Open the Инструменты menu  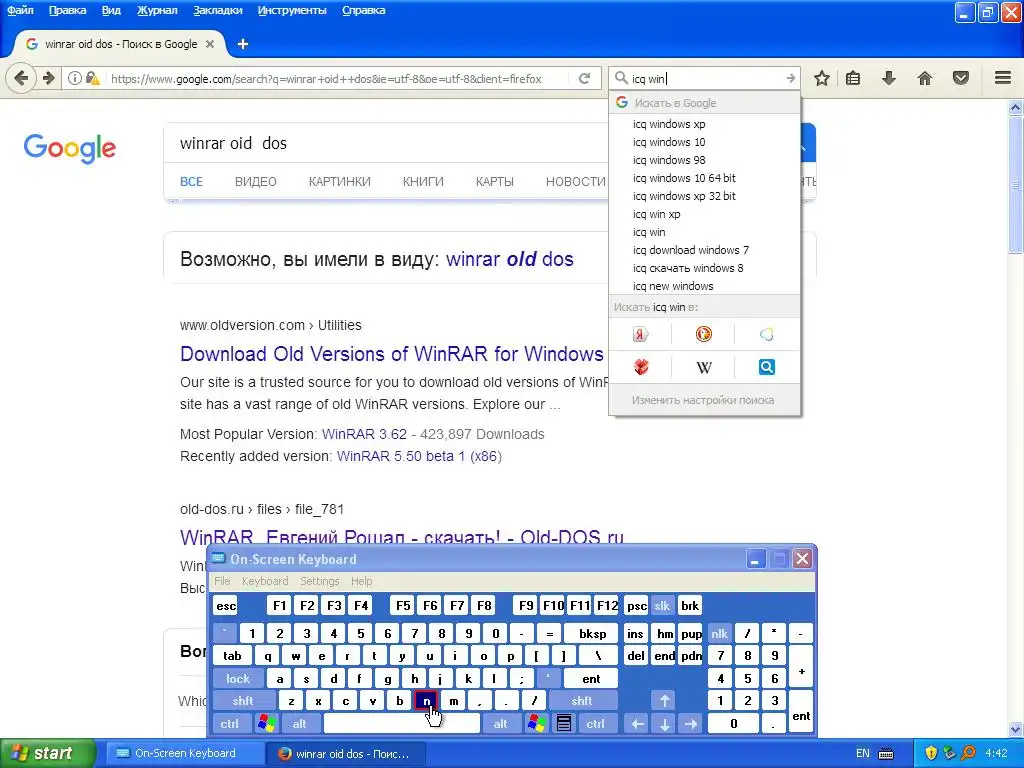292,10
